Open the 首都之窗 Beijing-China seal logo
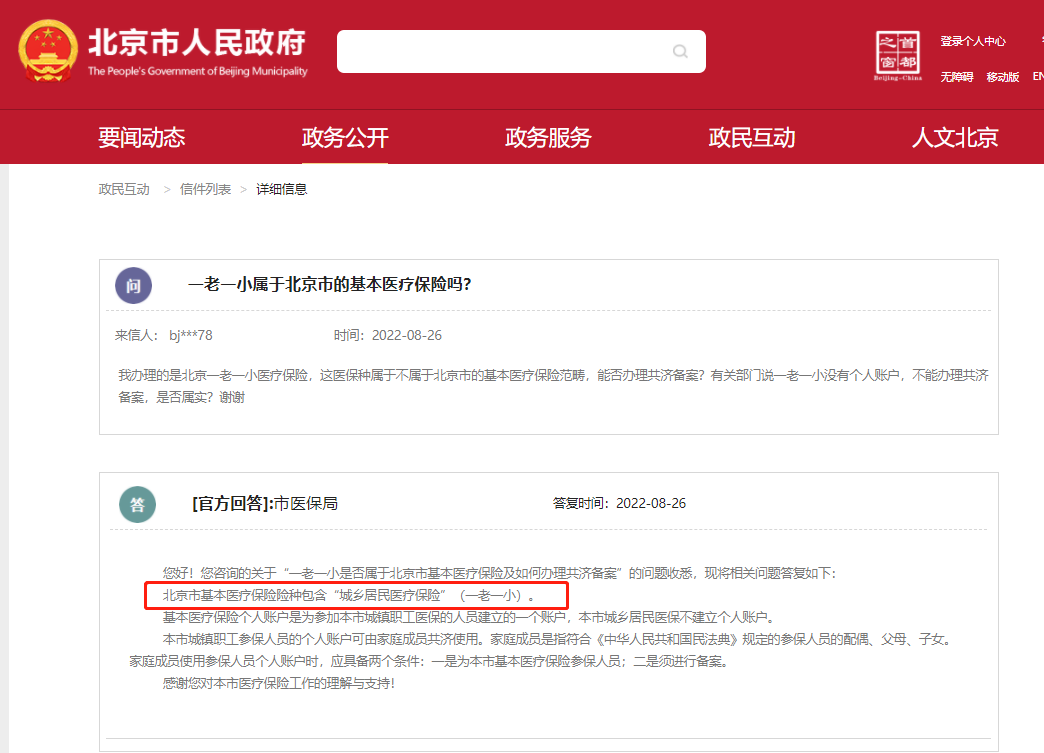Viewport: 1044px width, 753px height. (x=897, y=55)
